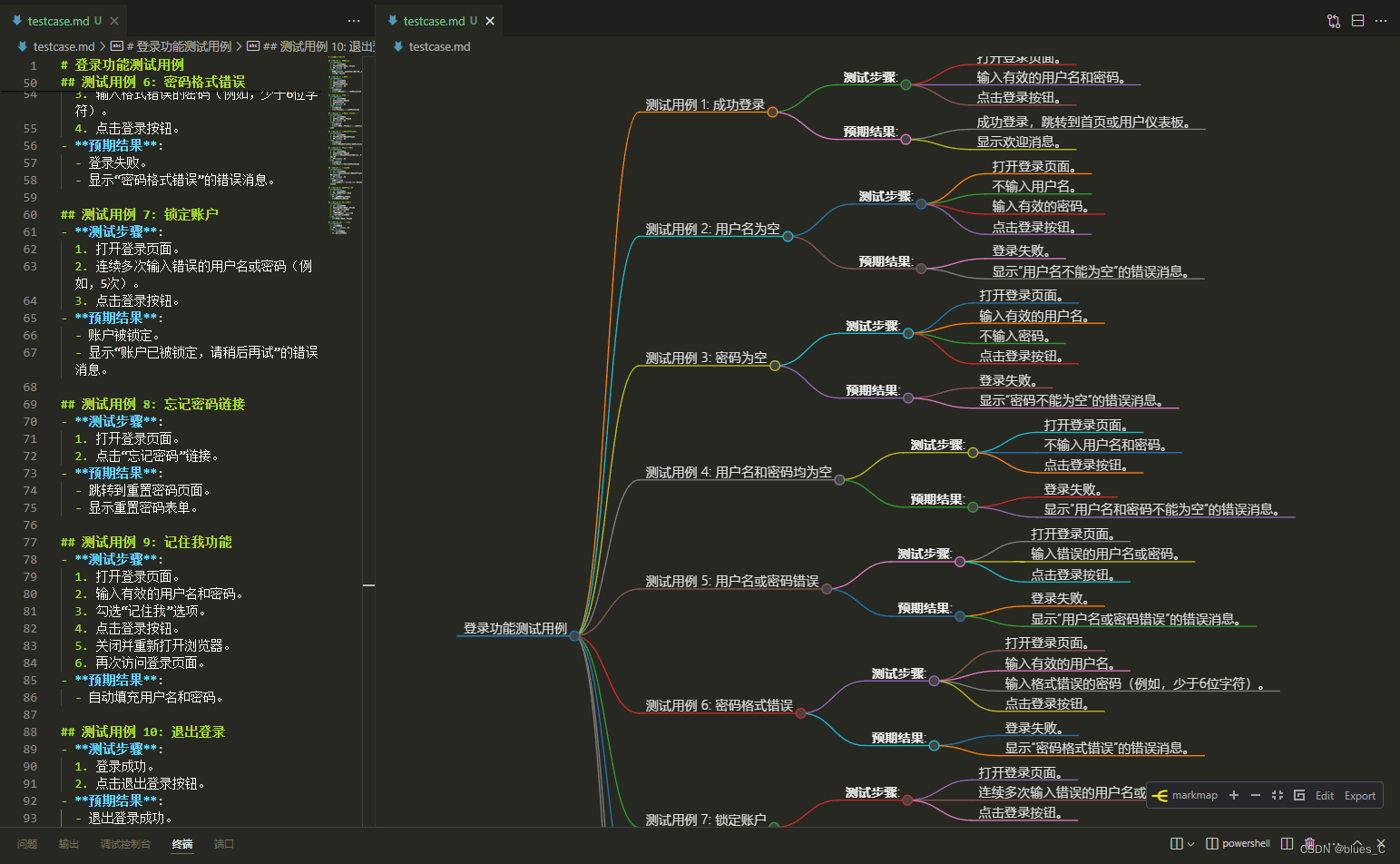Open launch profile dropdown chevron in terminal
1400x864 pixels.
(x=1190, y=844)
